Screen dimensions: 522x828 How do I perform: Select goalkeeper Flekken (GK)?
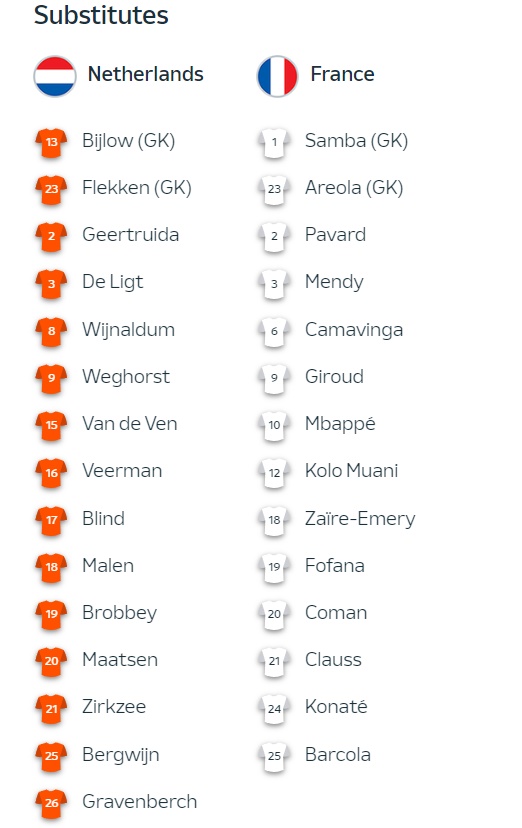coord(137,188)
